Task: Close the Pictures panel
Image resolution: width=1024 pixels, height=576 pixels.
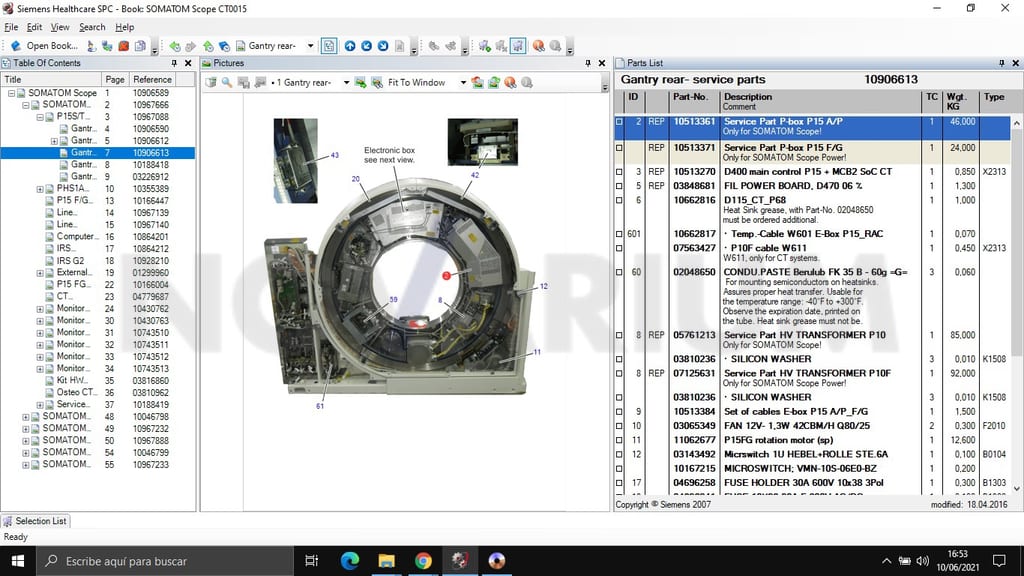Action: 602,63
